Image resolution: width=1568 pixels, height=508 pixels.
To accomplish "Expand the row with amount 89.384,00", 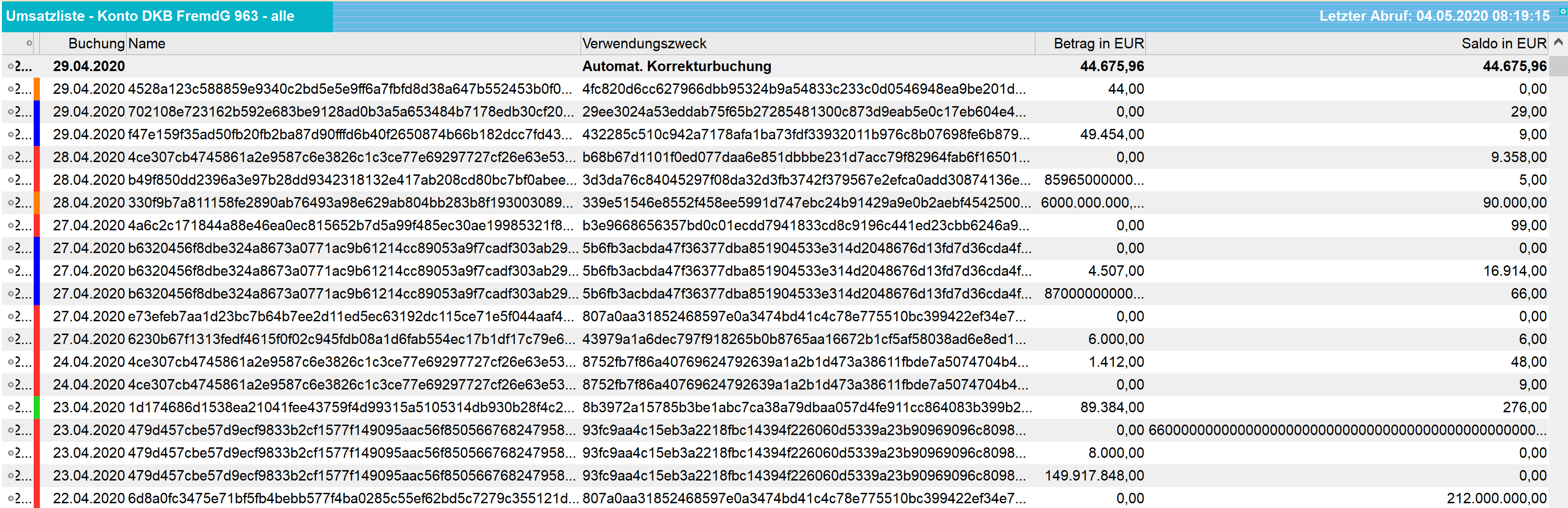I will tap(10, 408).
